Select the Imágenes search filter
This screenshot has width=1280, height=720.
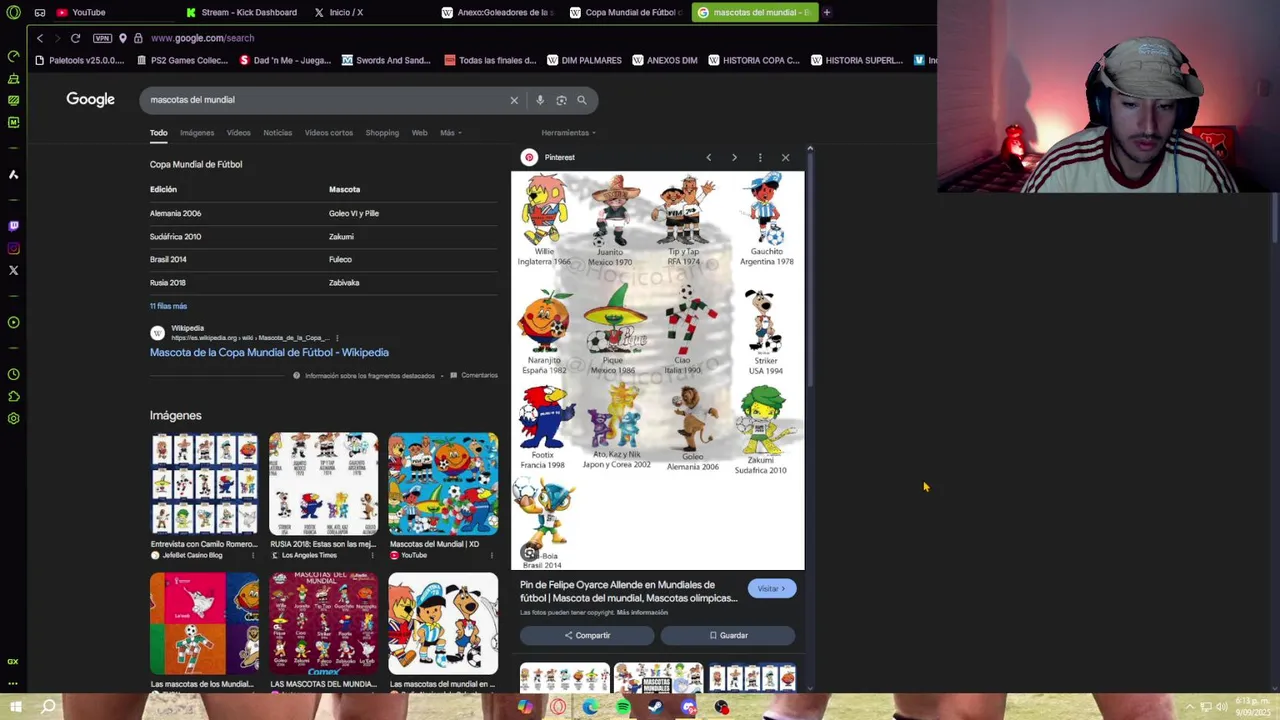coord(197,133)
